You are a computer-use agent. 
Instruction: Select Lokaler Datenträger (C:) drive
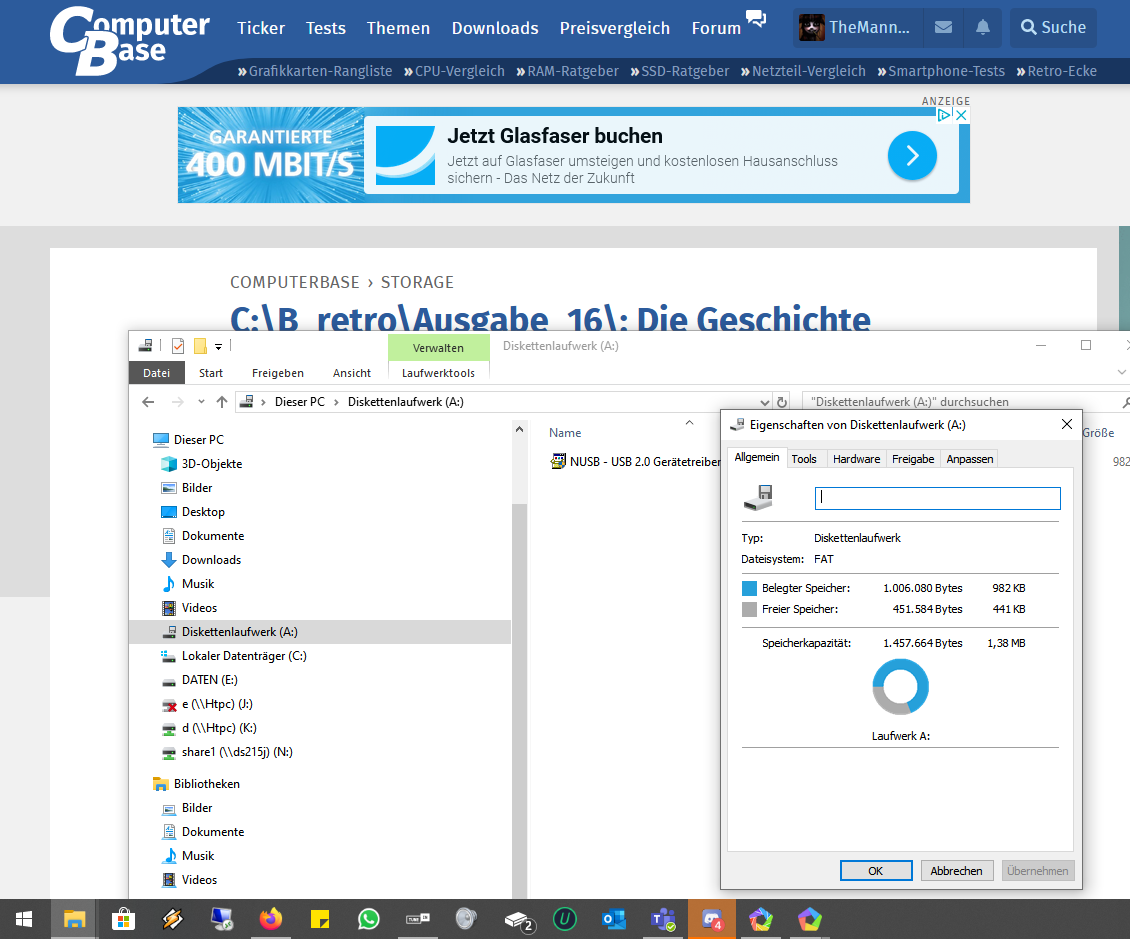coord(244,655)
